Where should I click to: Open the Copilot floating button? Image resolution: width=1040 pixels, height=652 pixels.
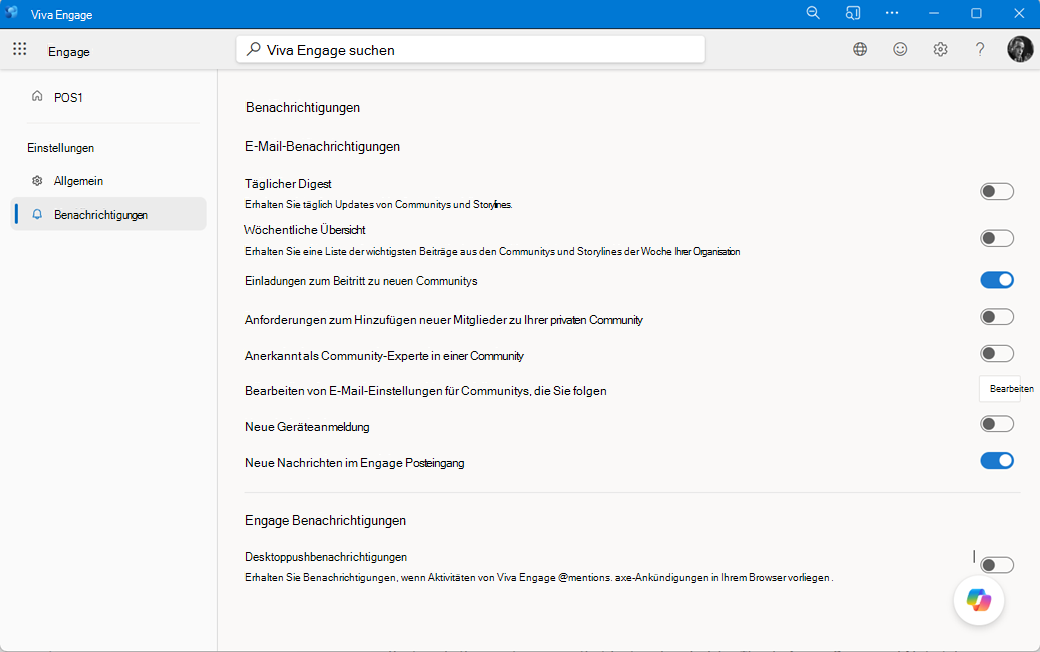click(x=979, y=600)
